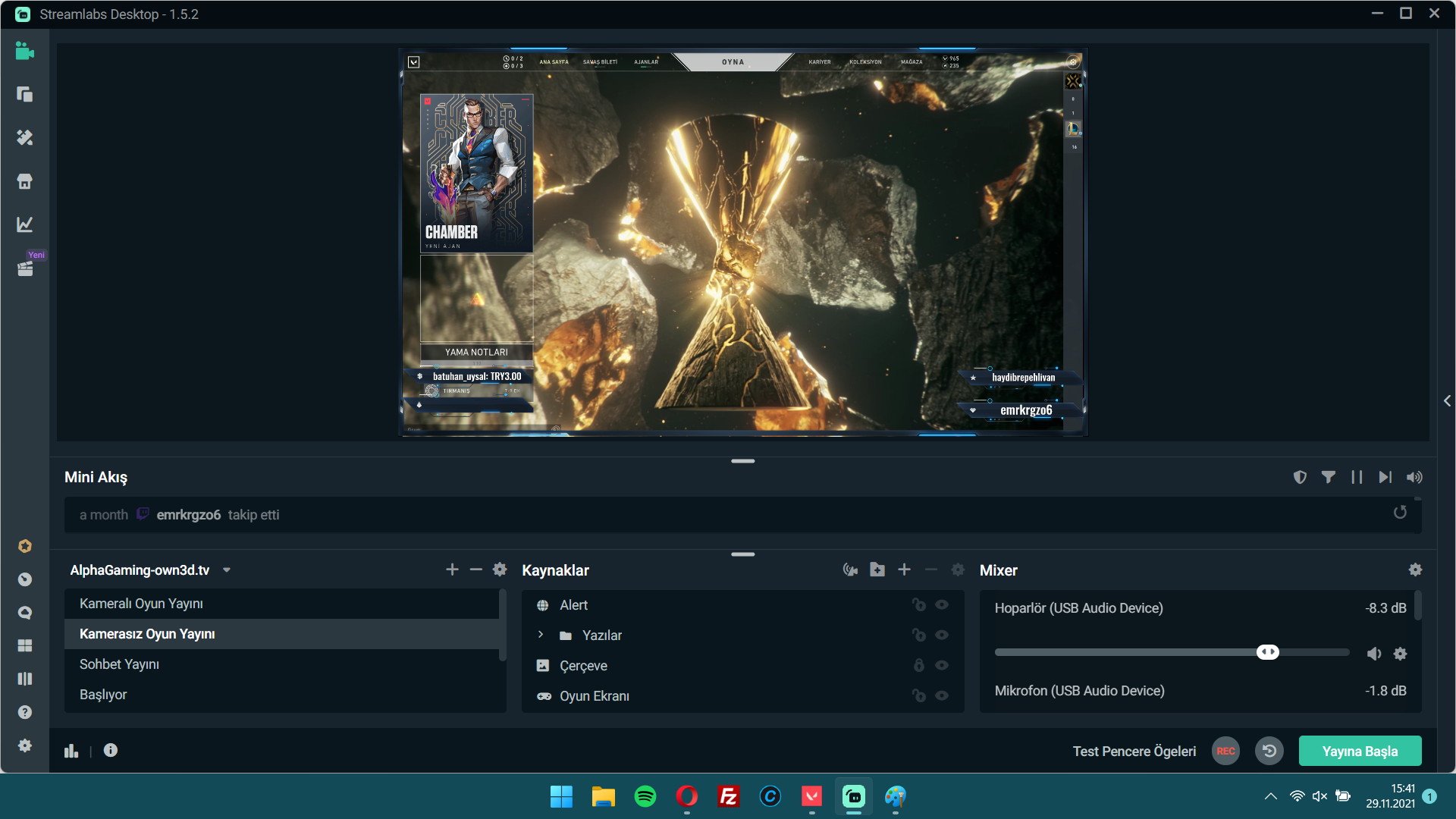Open the Themes wand icon in the sidebar

click(x=25, y=137)
